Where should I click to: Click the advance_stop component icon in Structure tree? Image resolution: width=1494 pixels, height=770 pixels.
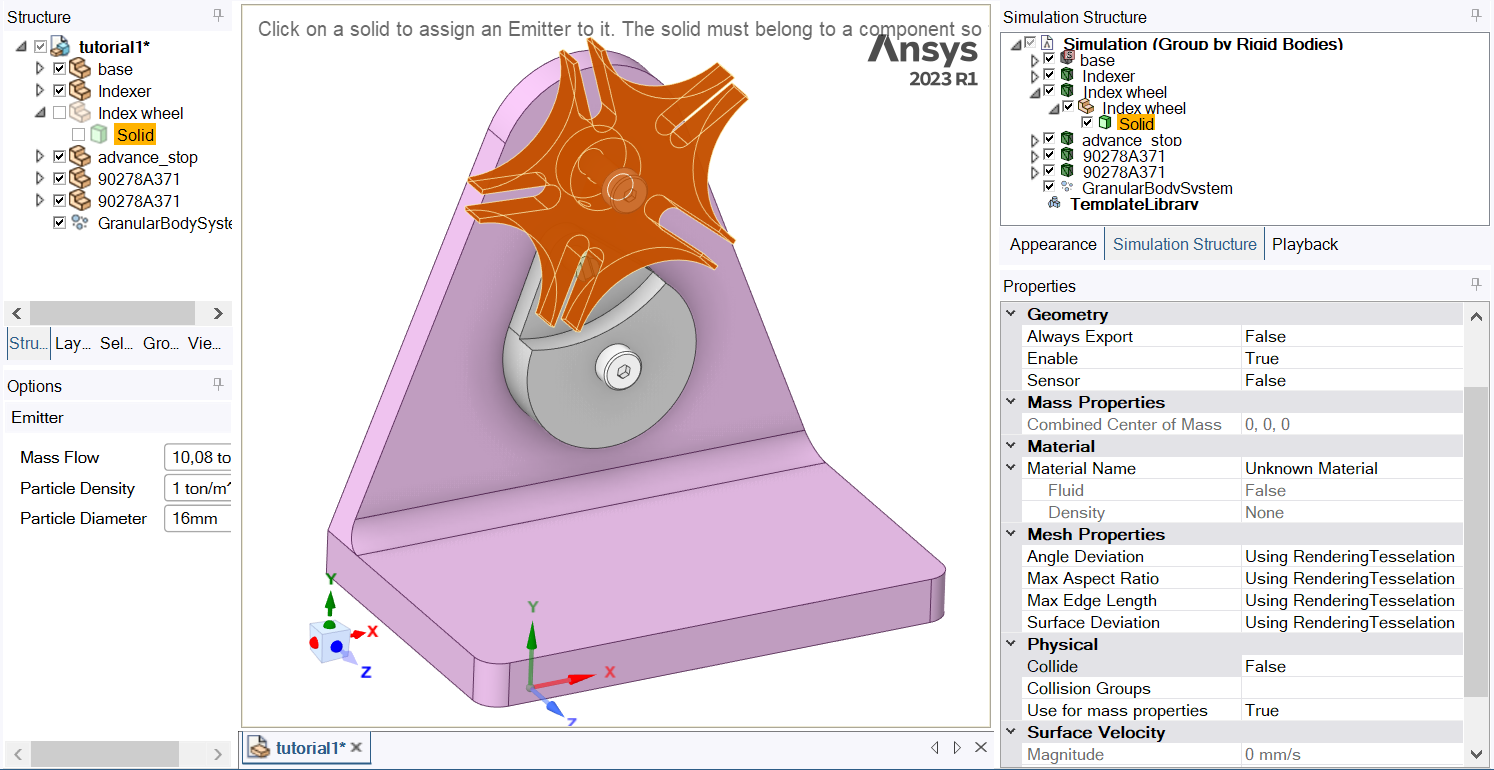pos(80,157)
